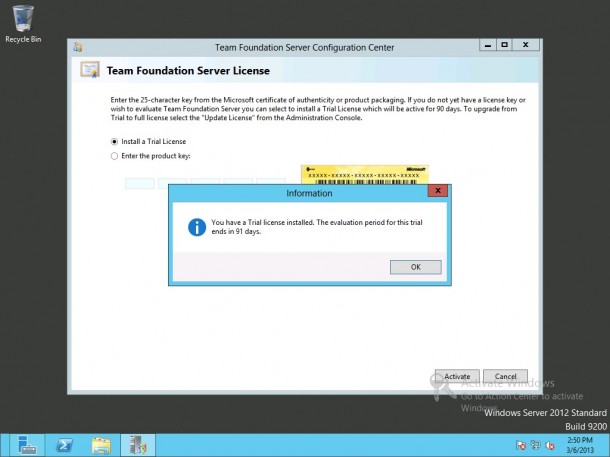Click the trial license message text
The height and width of the screenshot is (457, 610).
317,227
